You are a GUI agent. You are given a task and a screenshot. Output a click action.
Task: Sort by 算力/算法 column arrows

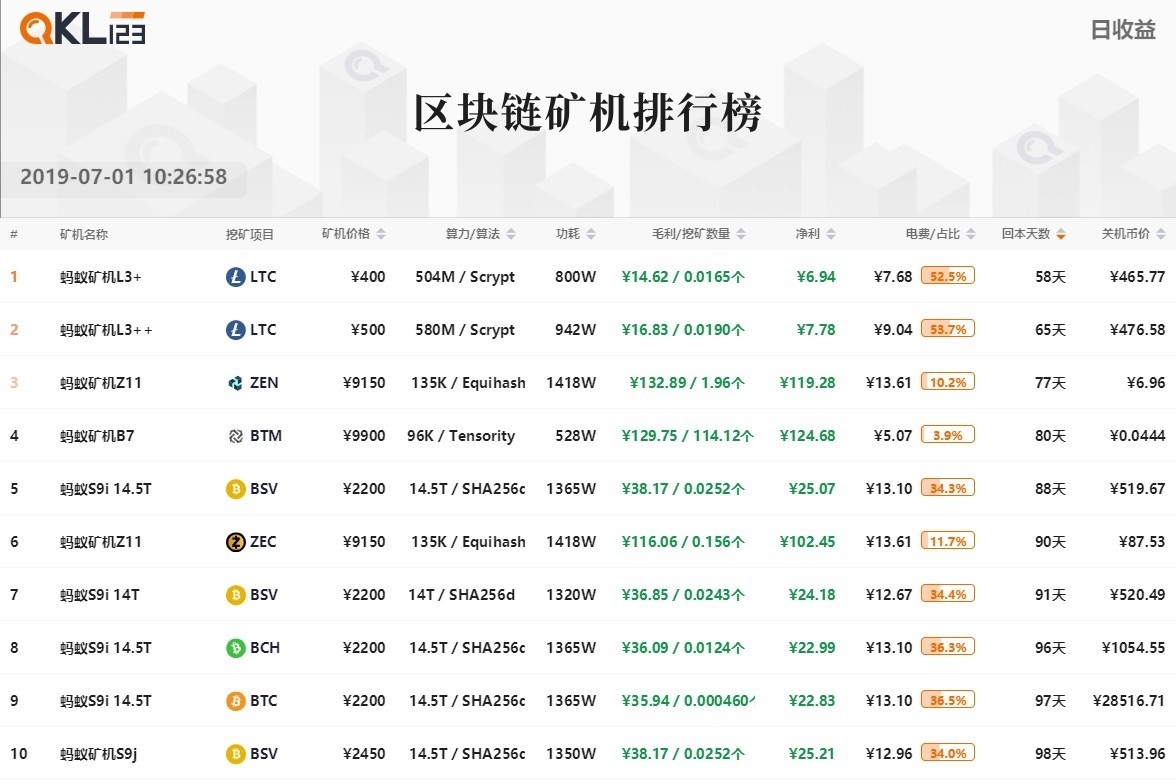point(511,234)
